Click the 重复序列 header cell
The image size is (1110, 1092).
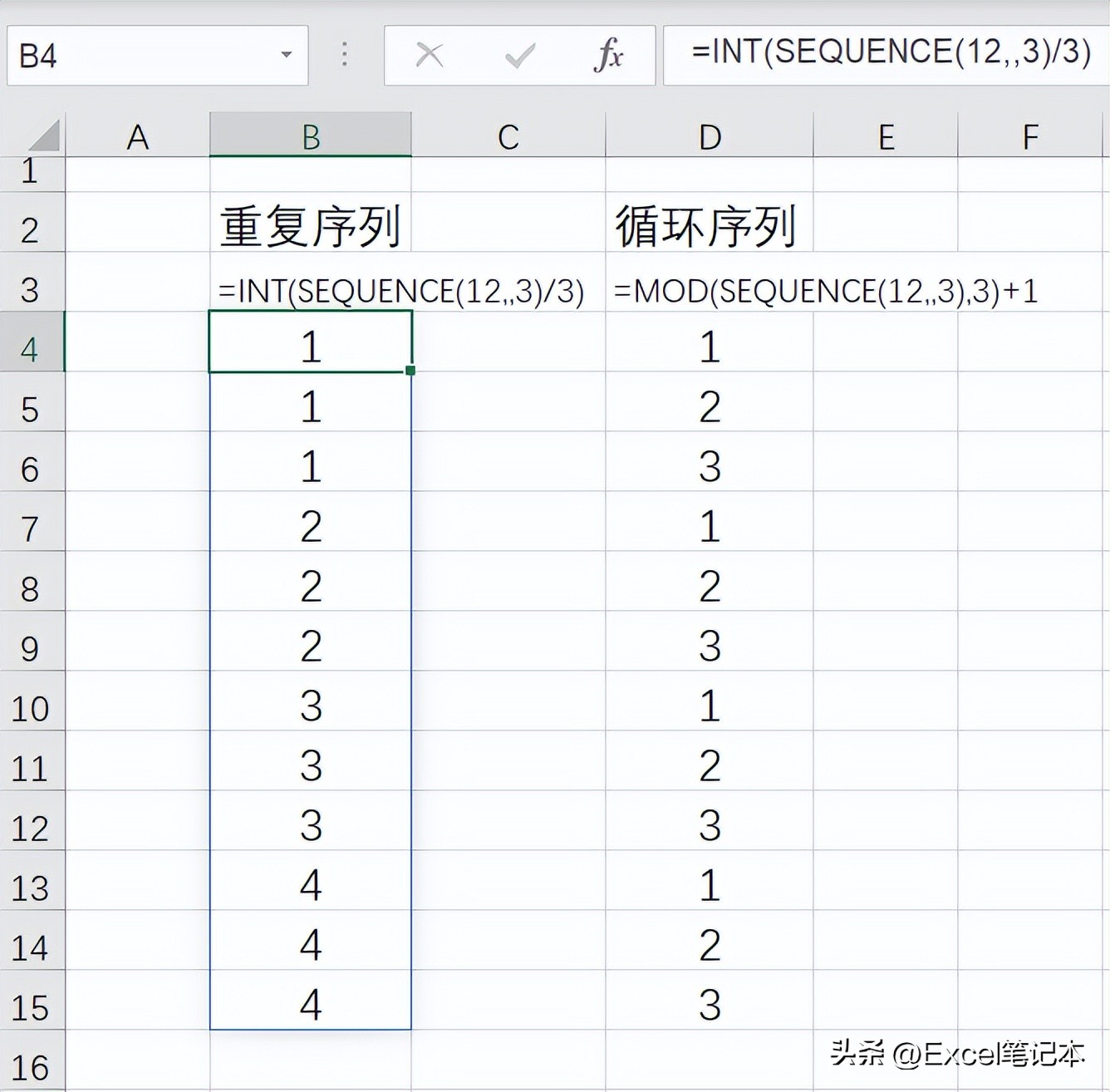[x=310, y=226]
